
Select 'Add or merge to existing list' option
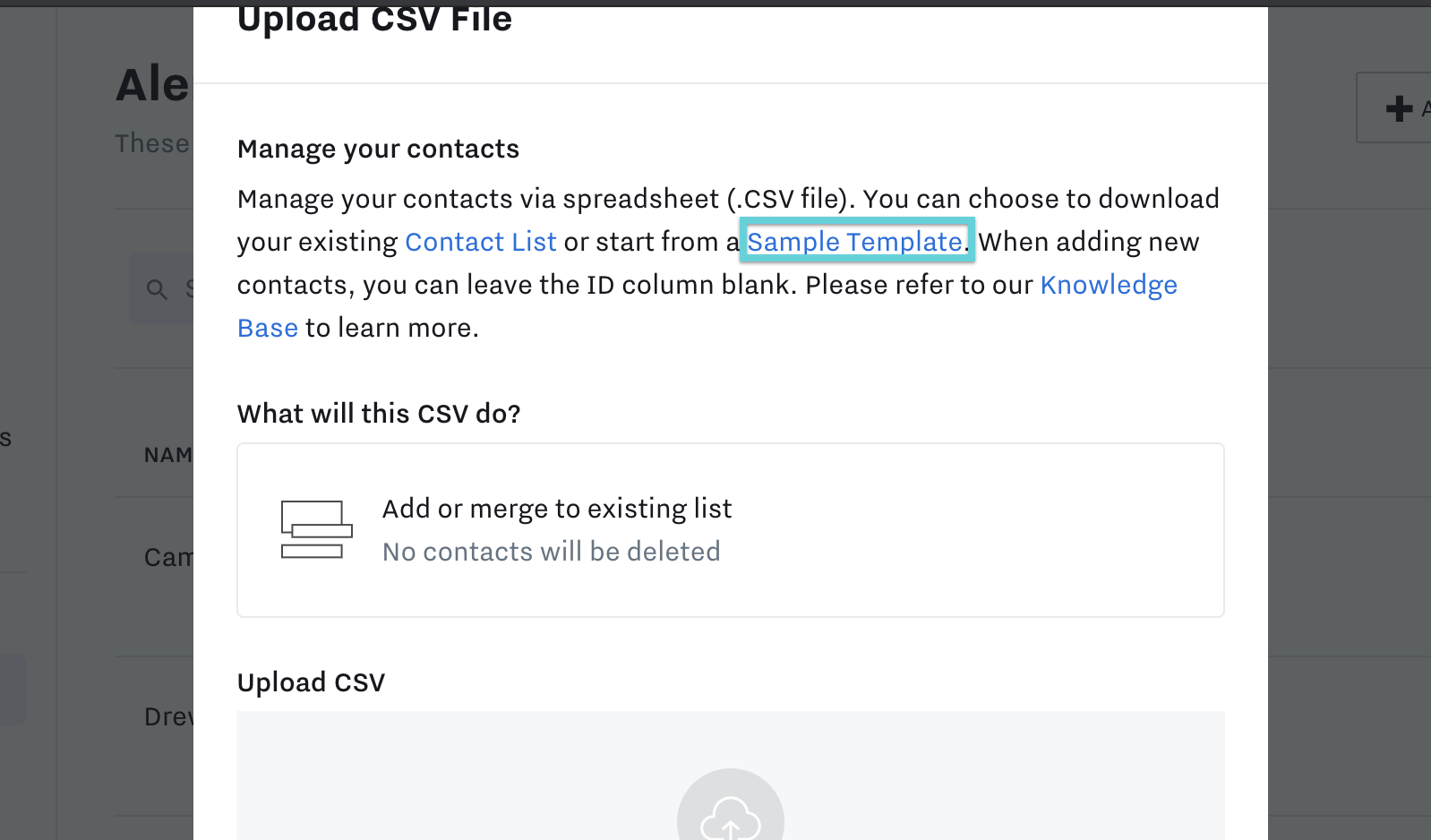(731, 529)
